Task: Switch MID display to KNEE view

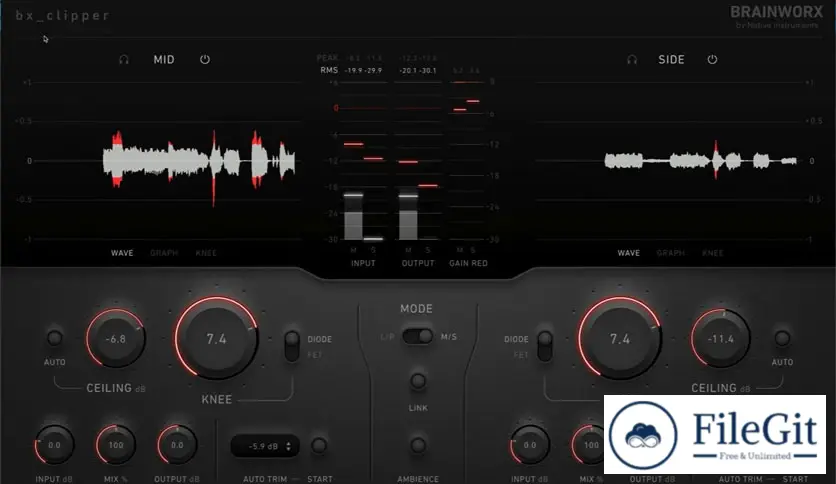Action: pyautogui.click(x=206, y=253)
